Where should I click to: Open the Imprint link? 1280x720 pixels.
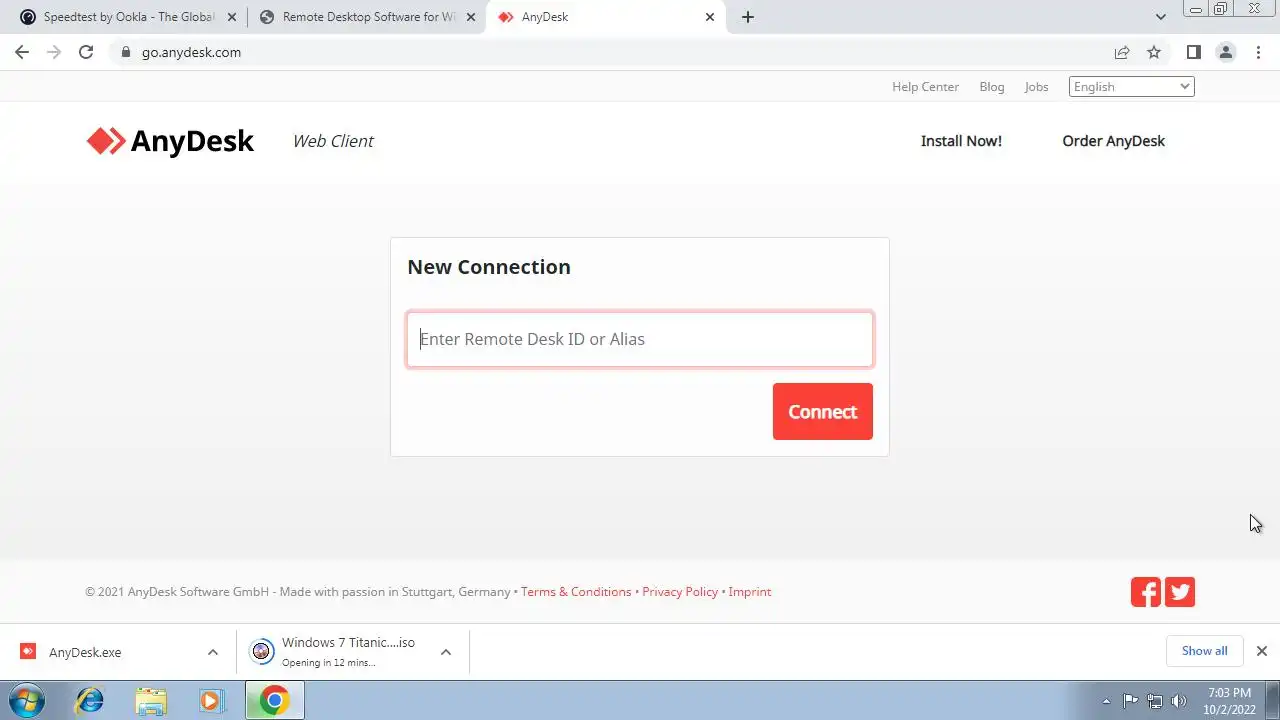click(750, 592)
